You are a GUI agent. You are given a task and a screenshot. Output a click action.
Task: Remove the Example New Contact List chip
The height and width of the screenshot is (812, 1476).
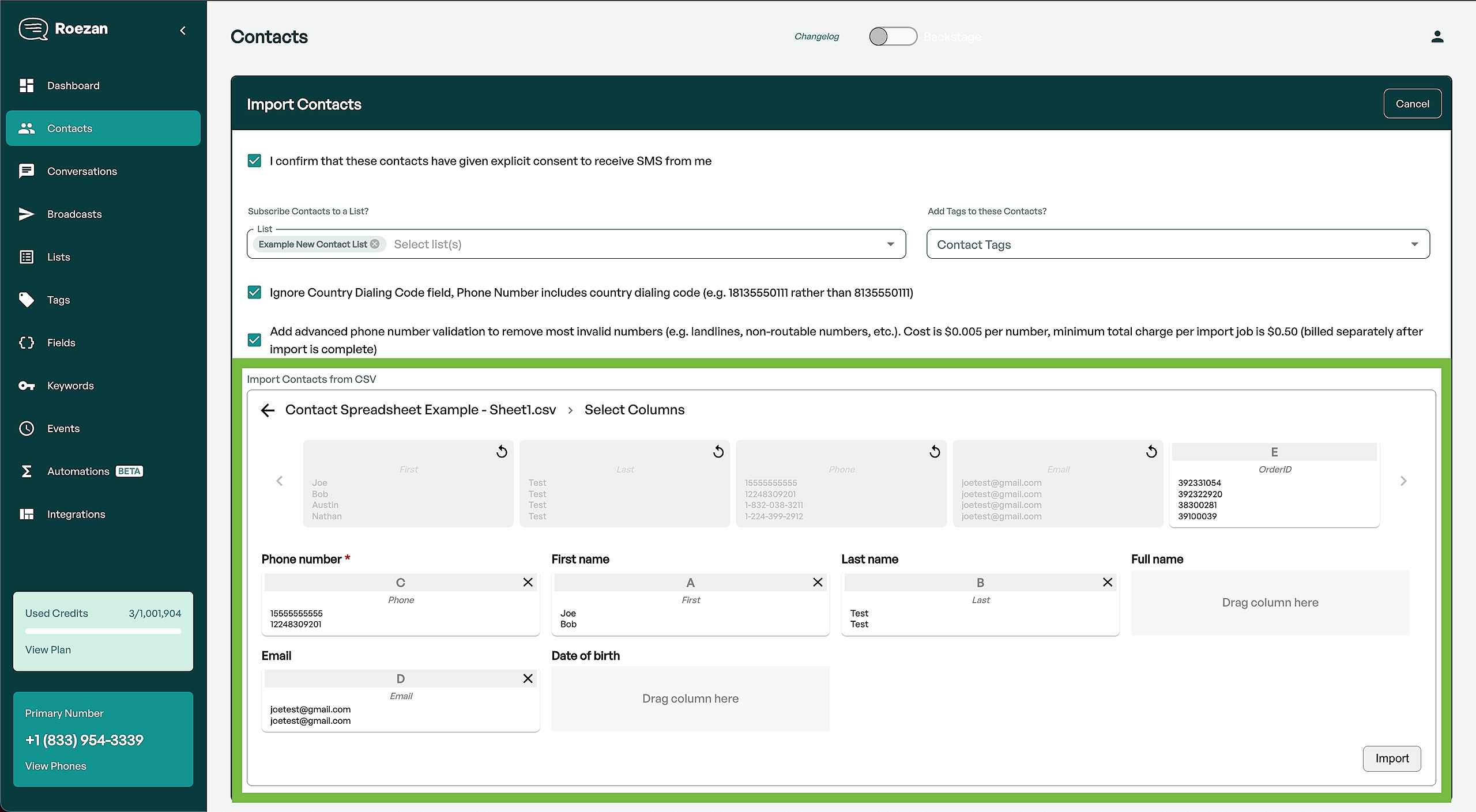[375, 244]
